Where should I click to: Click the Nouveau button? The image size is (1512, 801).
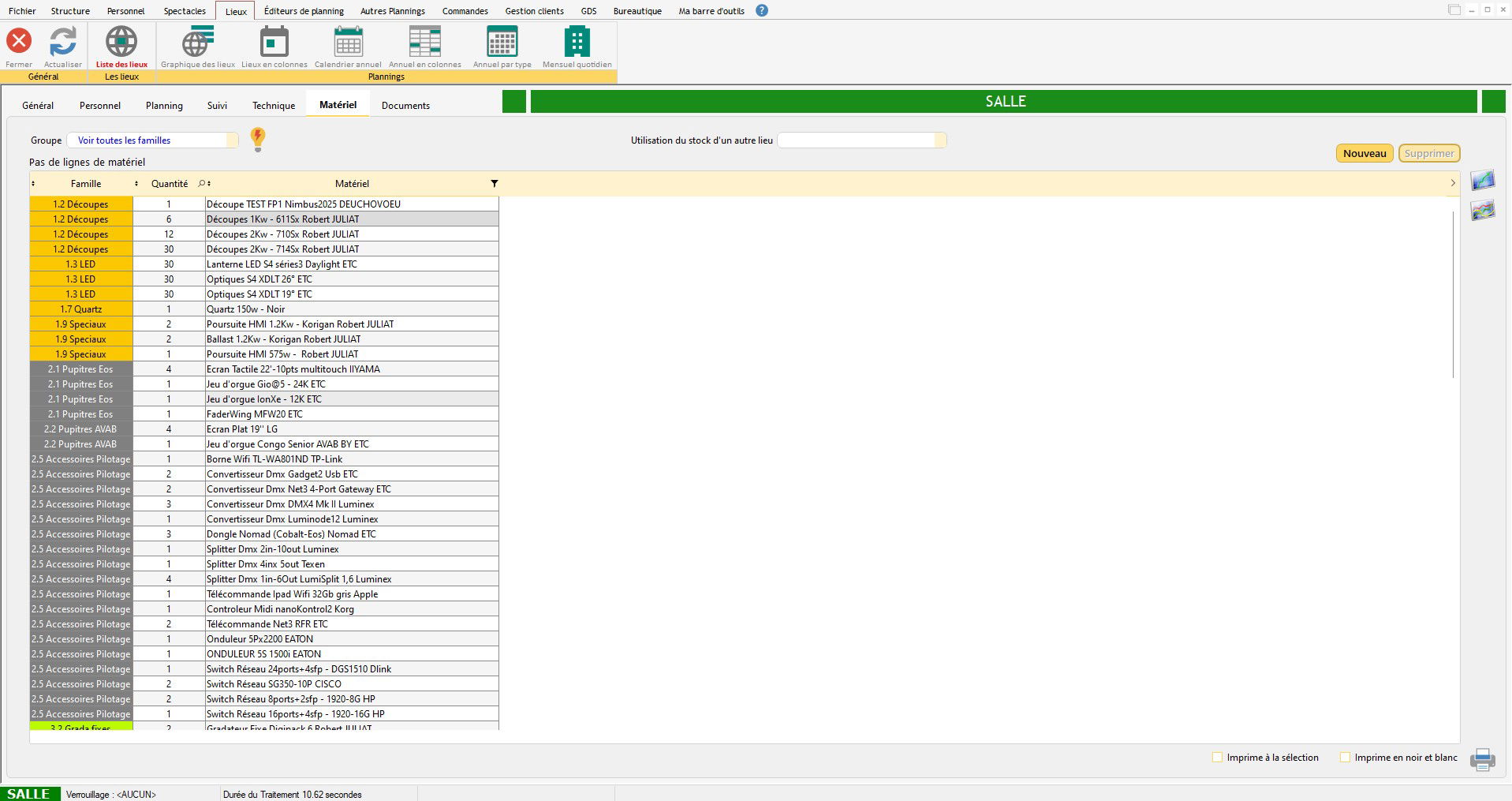coord(1364,154)
